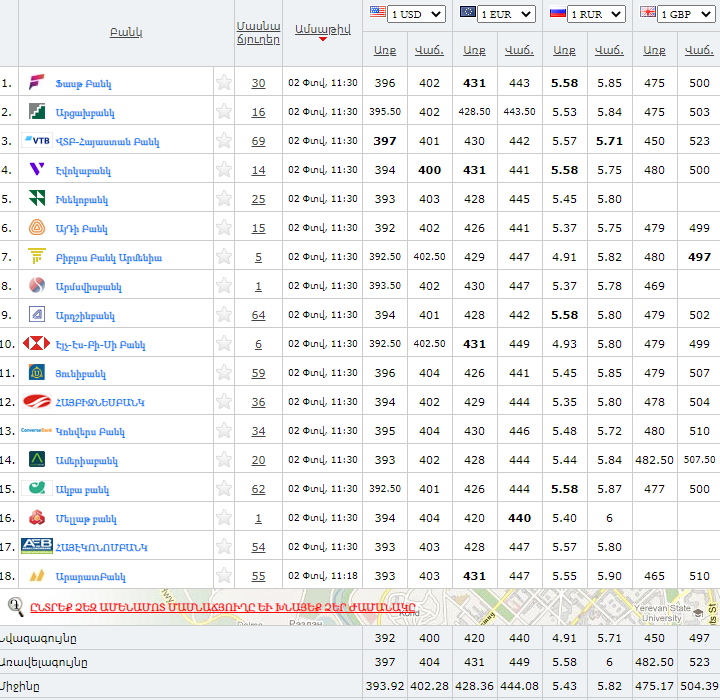Image resolution: width=720 pixels, height=700 pixels.
Task: Select the 11:18 timestamp in row 18
Action: (x=344, y=576)
